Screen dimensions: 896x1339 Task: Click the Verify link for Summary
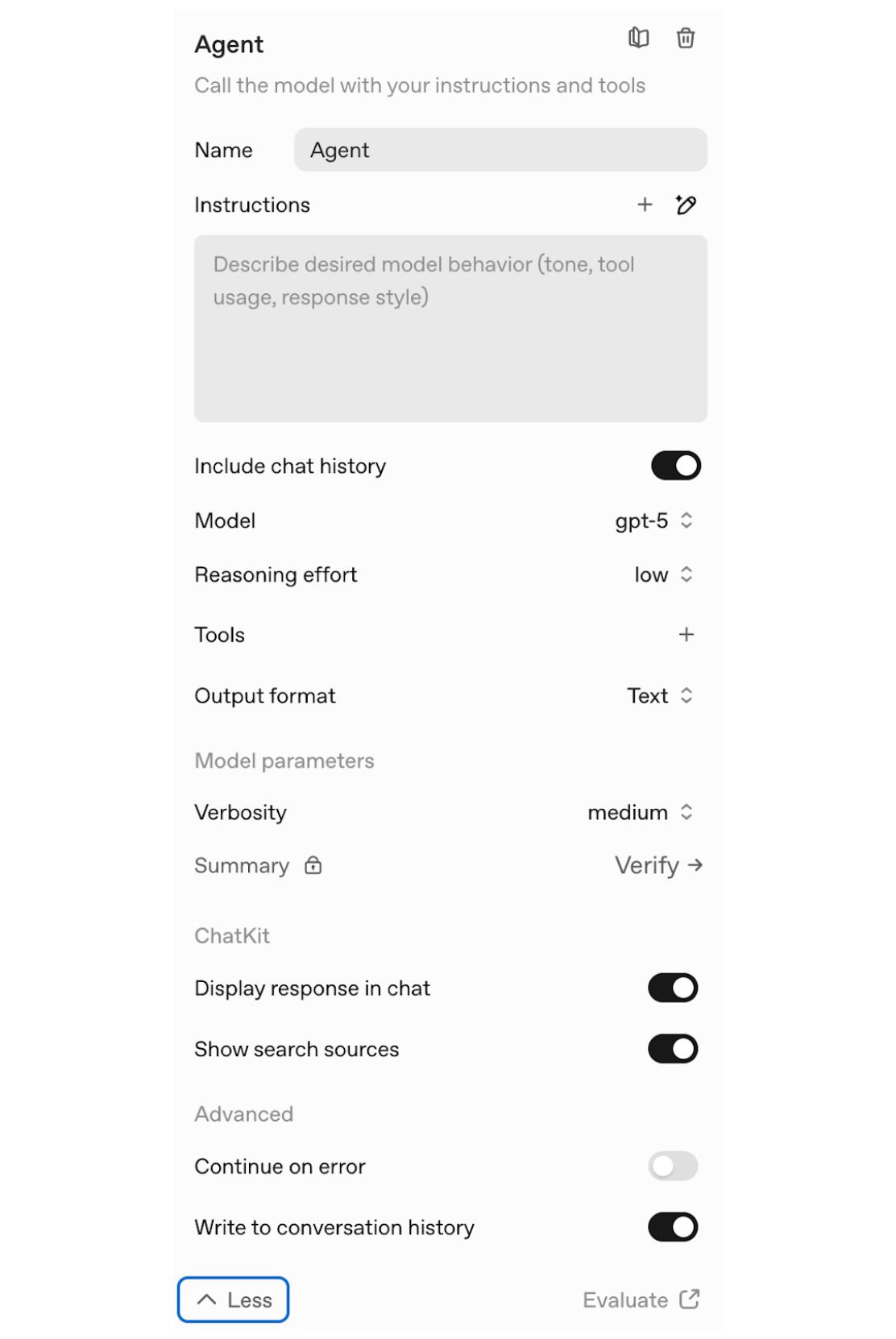pyautogui.click(x=657, y=865)
